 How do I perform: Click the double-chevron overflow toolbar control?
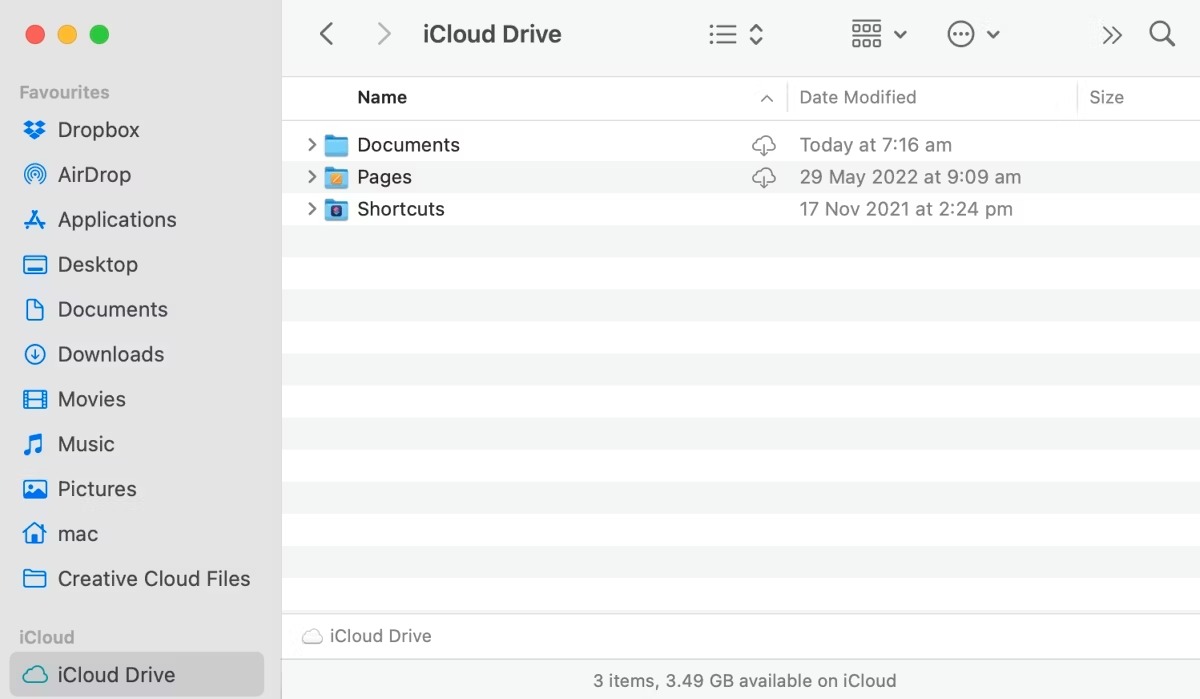(x=1112, y=33)
